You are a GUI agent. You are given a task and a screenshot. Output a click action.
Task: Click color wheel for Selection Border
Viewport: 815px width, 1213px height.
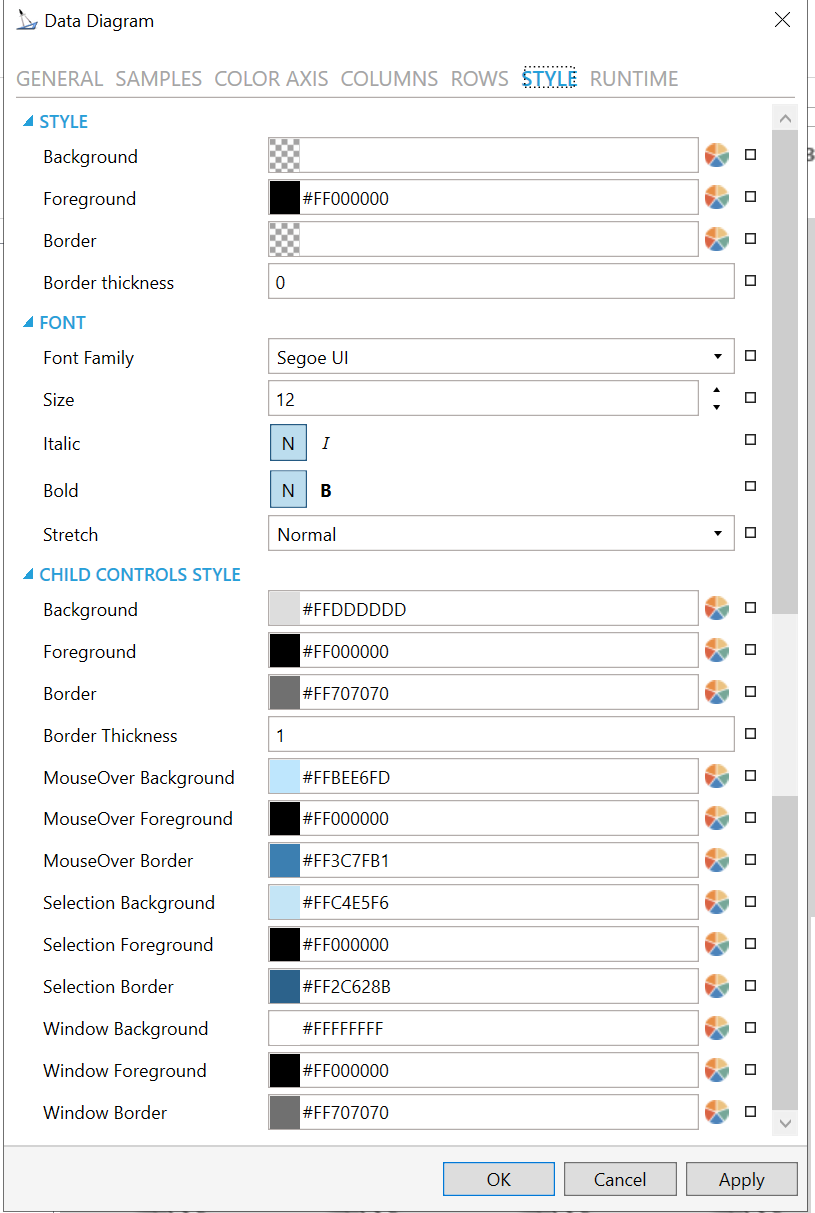[x=716, y=986]
